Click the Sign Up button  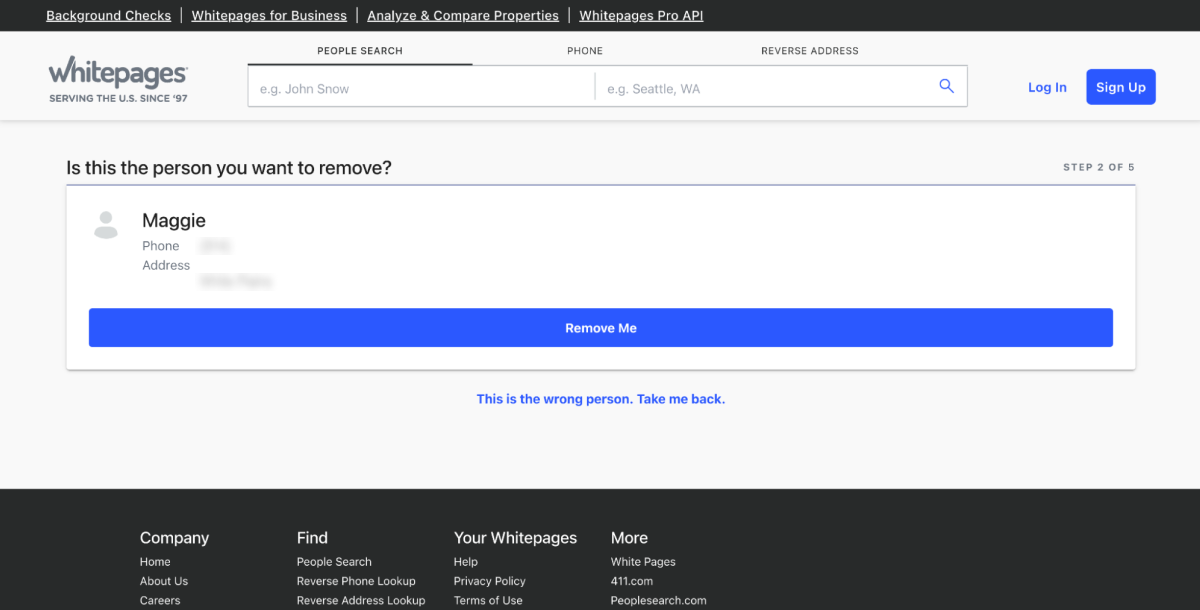(1120, 87)
